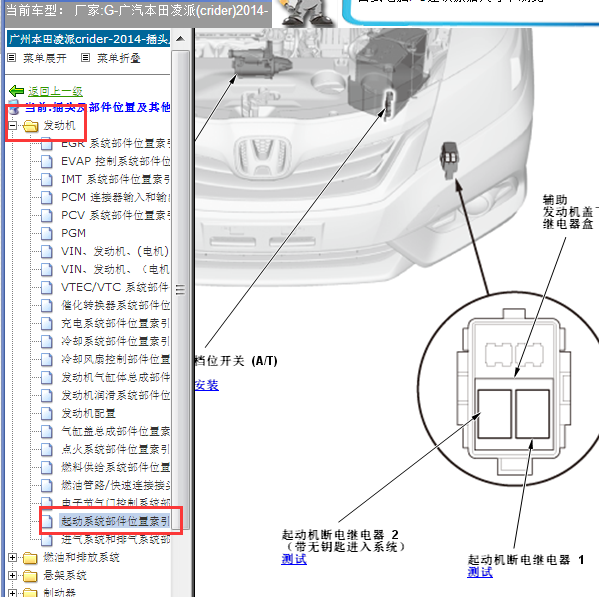
Task: Click 测试 link under 起动机断电继电器 2
Action: (294, 559)
